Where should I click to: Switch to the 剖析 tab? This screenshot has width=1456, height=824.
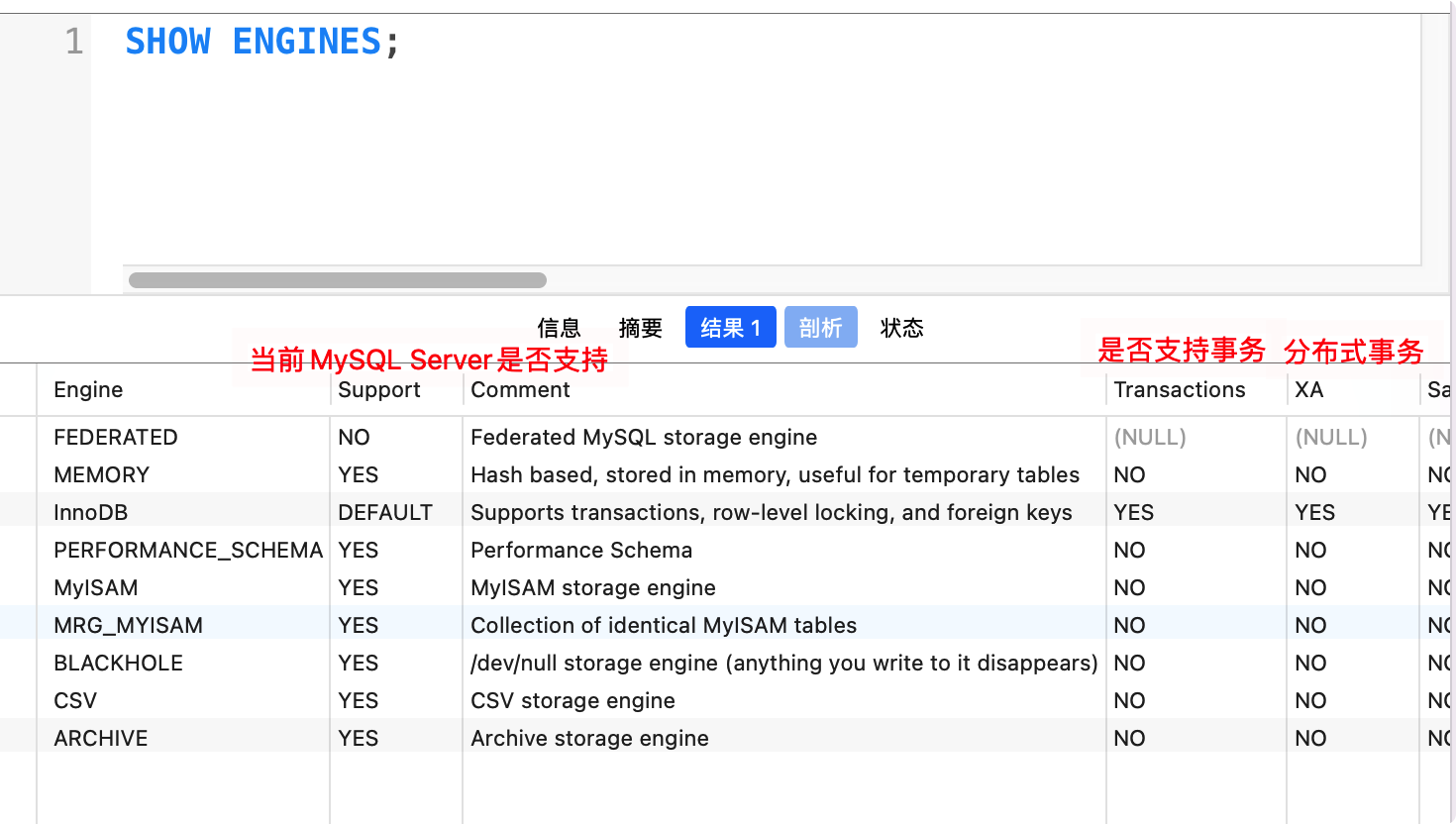[820, 327]
